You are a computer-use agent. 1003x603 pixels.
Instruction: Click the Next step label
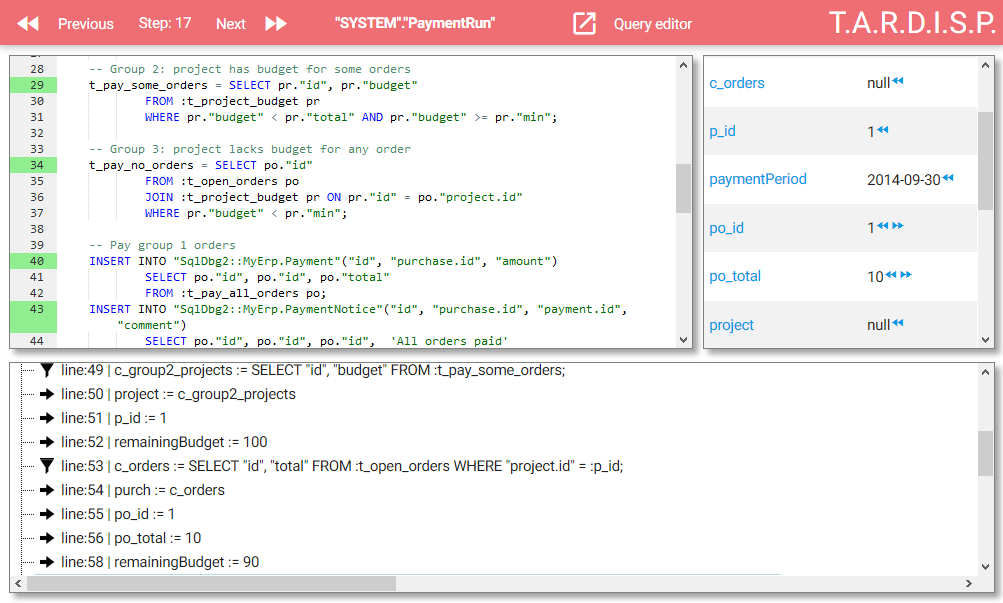point(230,24)
